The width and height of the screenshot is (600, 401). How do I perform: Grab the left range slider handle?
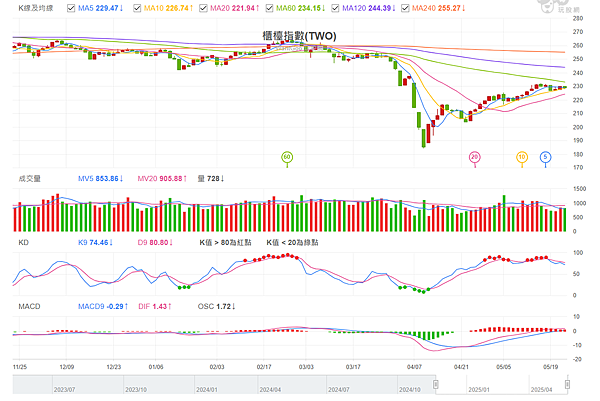(x=435, y=384)
